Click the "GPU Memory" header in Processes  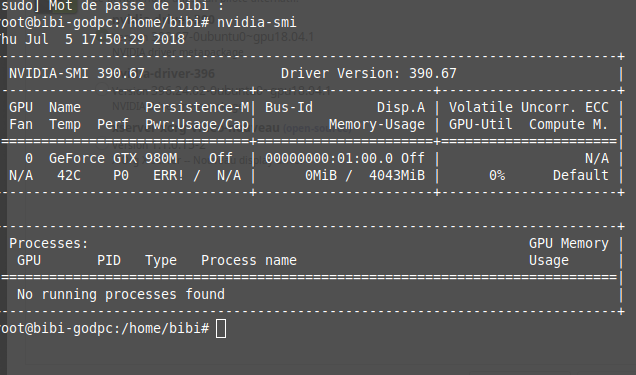point(569,243)
